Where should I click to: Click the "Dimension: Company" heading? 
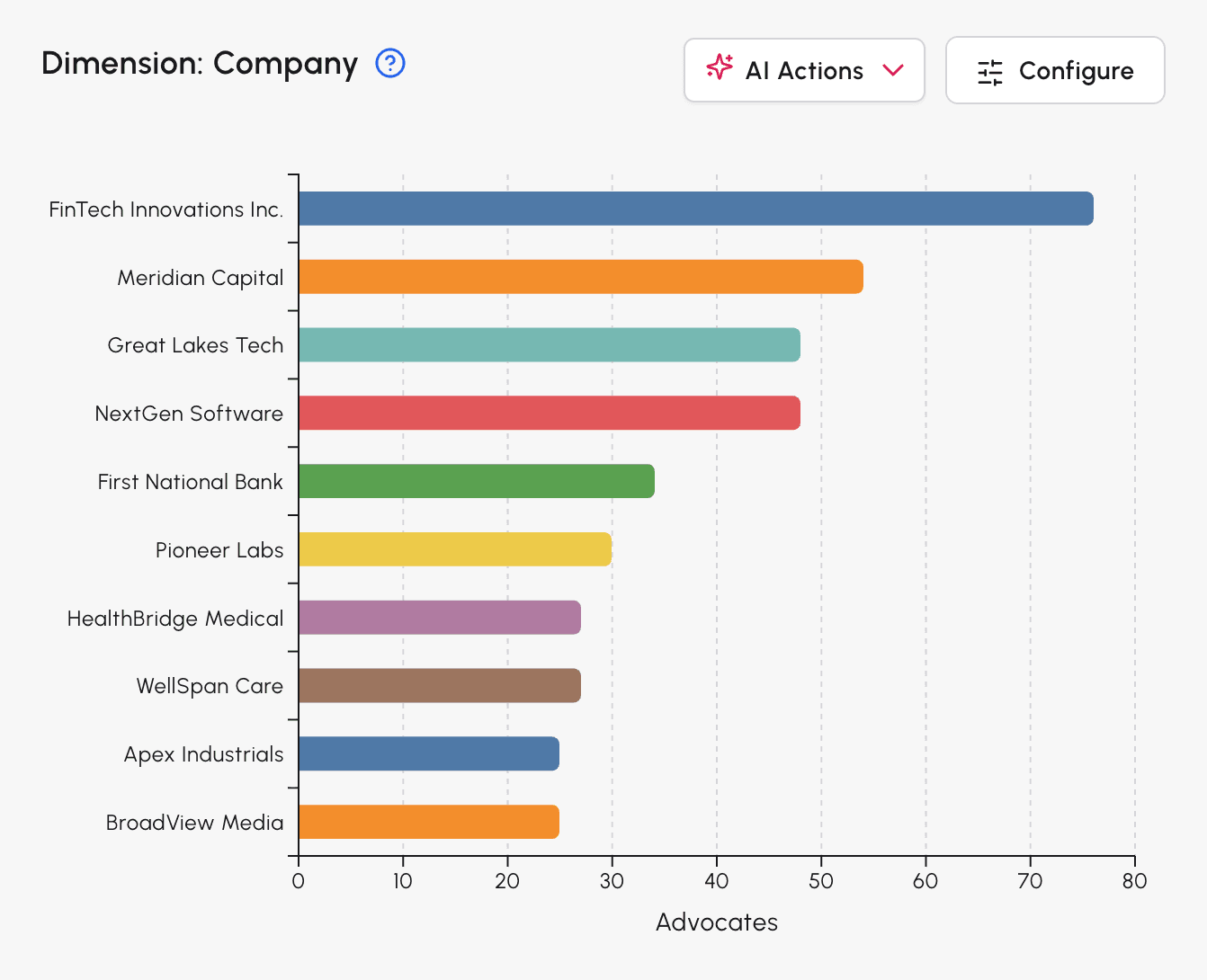click(200, 64)
